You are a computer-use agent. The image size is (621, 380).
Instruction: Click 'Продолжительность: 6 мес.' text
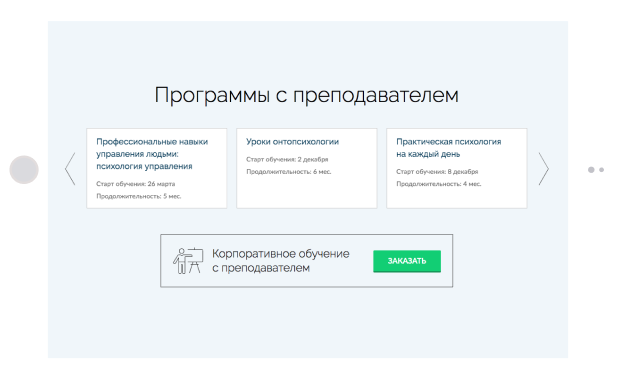[289, 172]
